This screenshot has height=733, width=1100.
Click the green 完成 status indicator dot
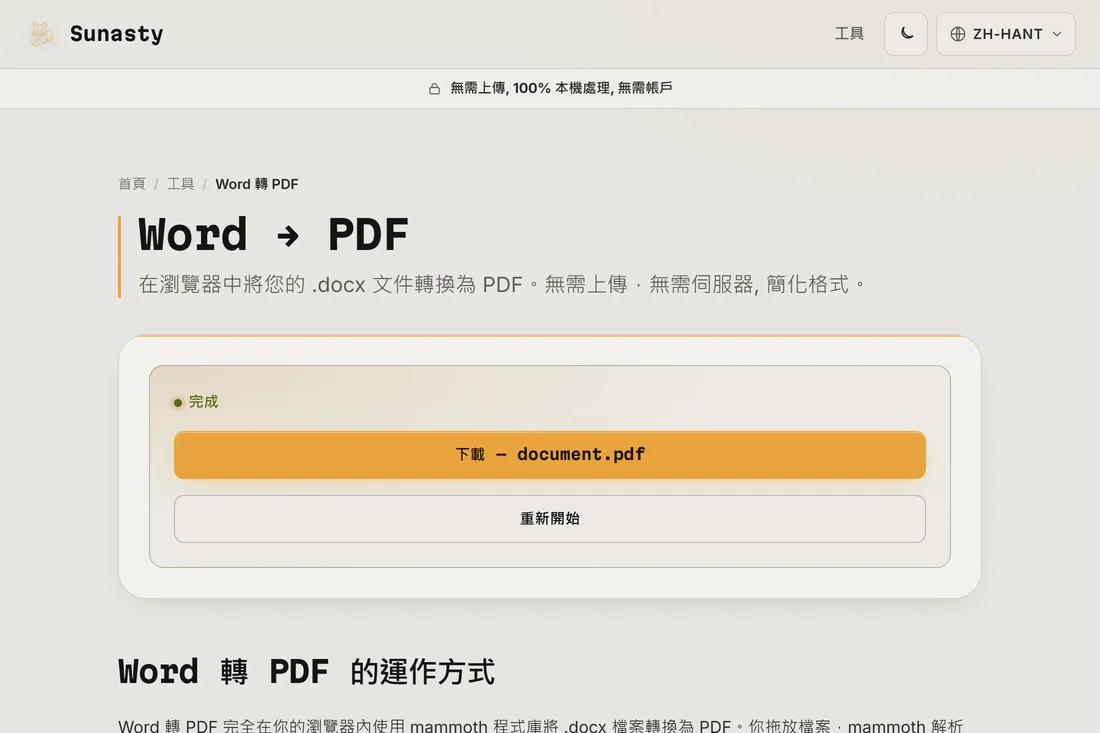click(x=177, y=403)
